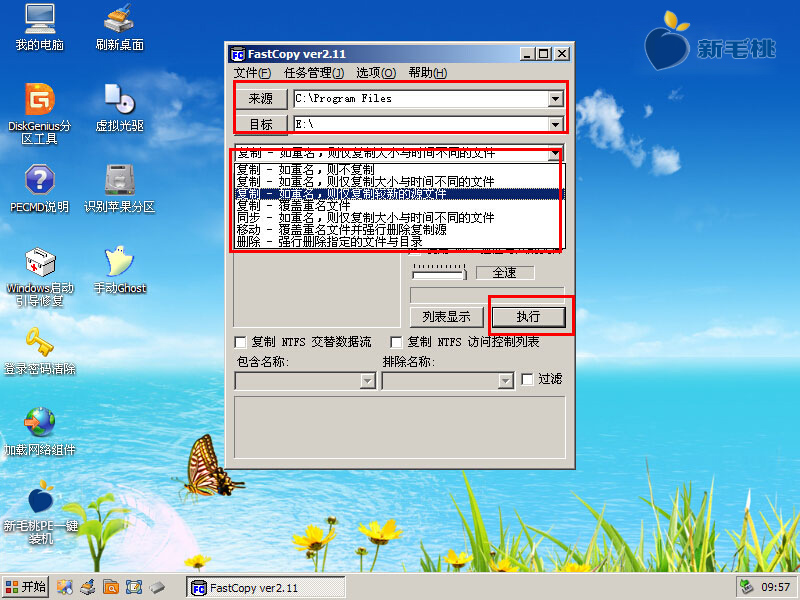800x600 pixels.
Task: Click the brush quick launch icon in the taskbar
Action: point(88,587)
